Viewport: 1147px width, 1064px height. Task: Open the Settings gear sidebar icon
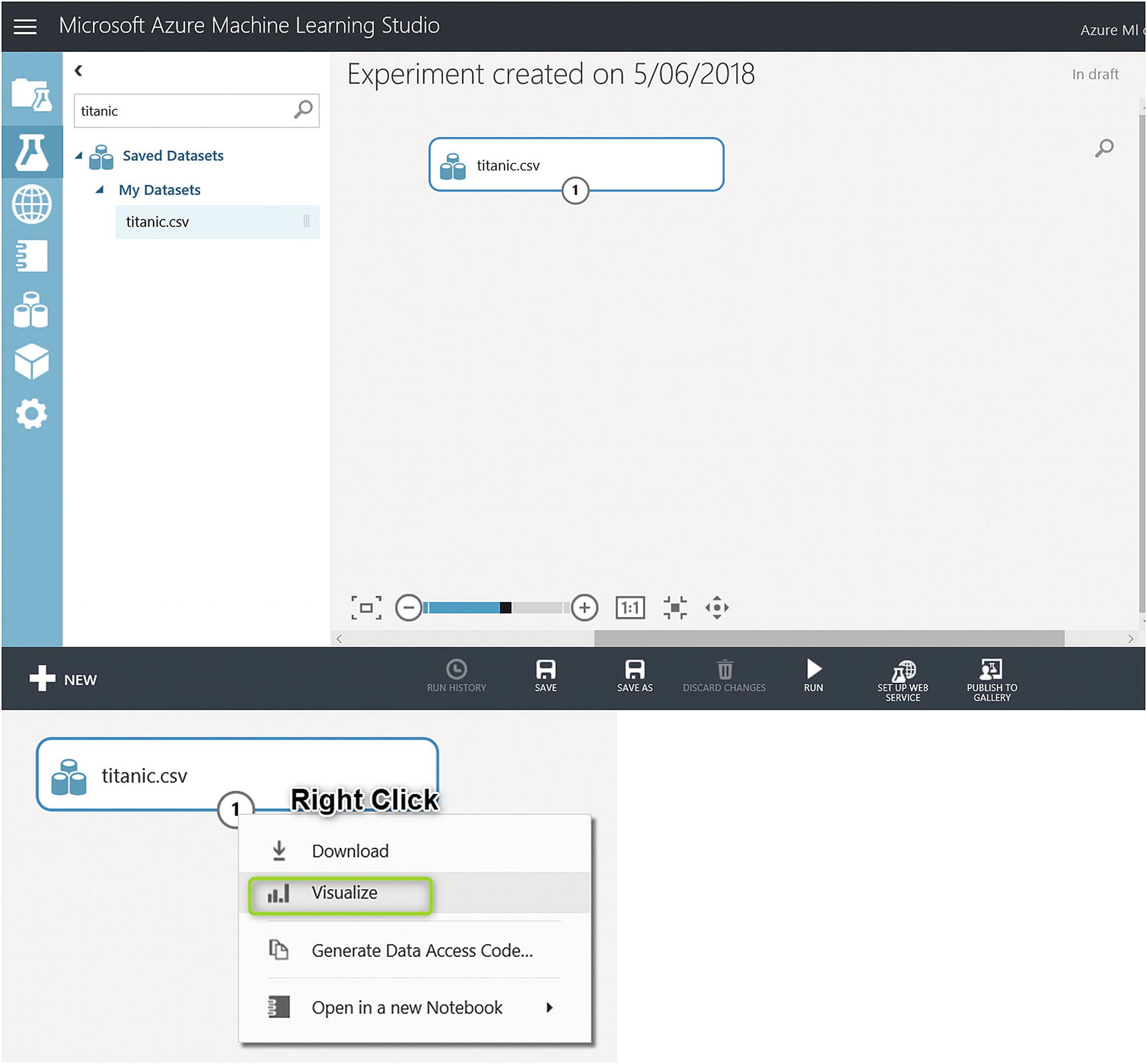[x=31, y=414]
